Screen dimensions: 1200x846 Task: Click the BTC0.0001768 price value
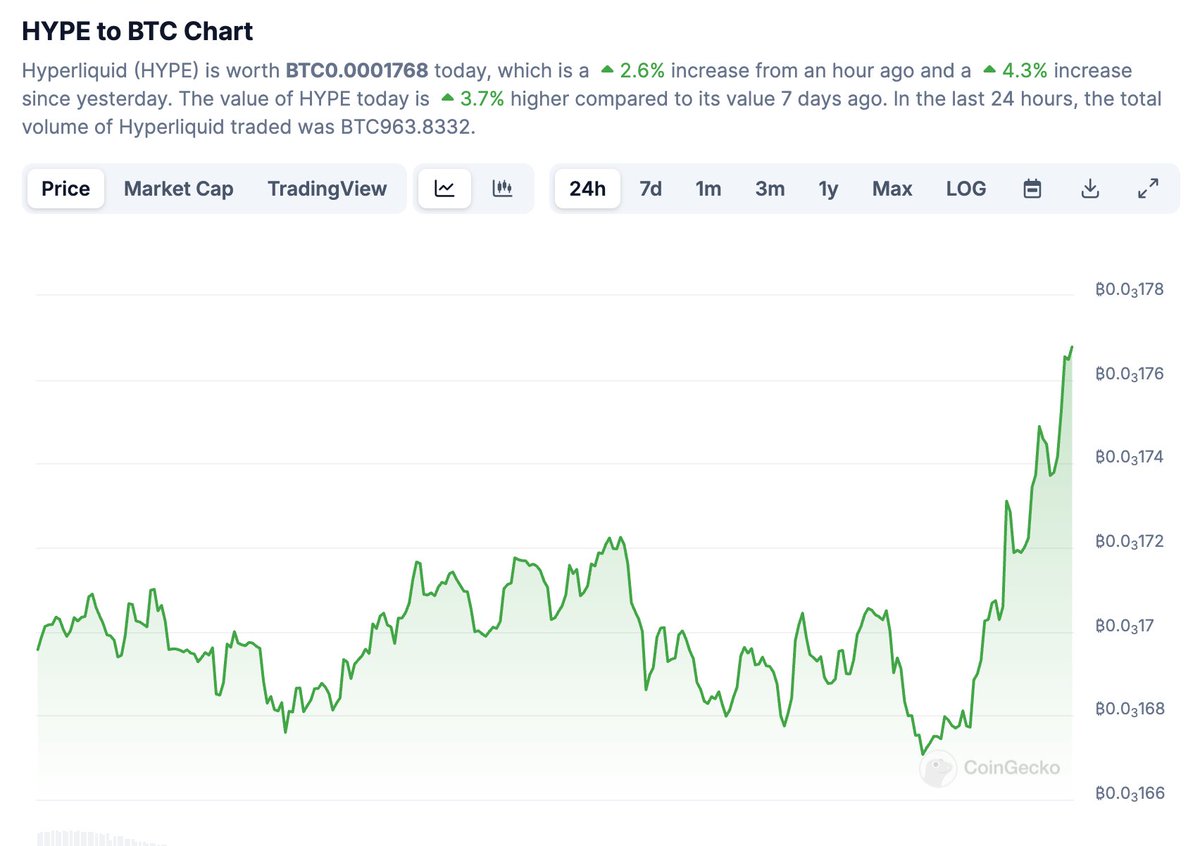point(357,71)
